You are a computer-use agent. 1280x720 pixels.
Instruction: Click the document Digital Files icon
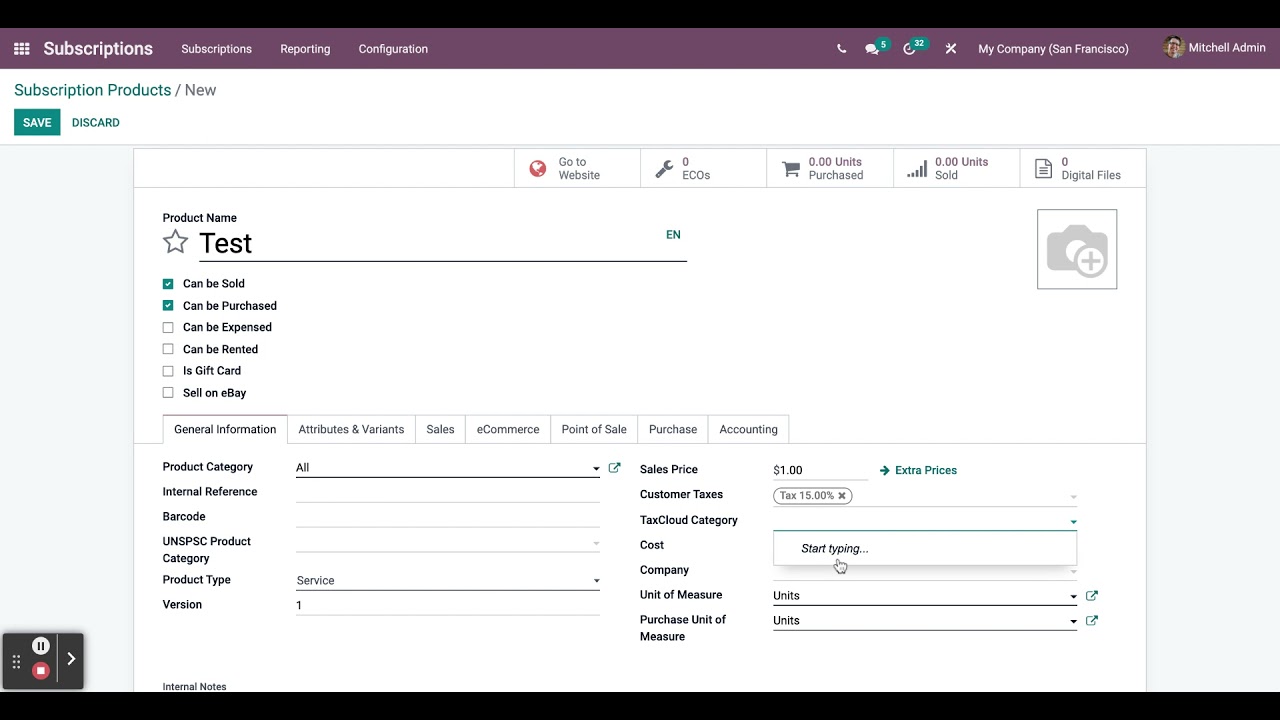pyautogui.click(x=1043, y=169)
